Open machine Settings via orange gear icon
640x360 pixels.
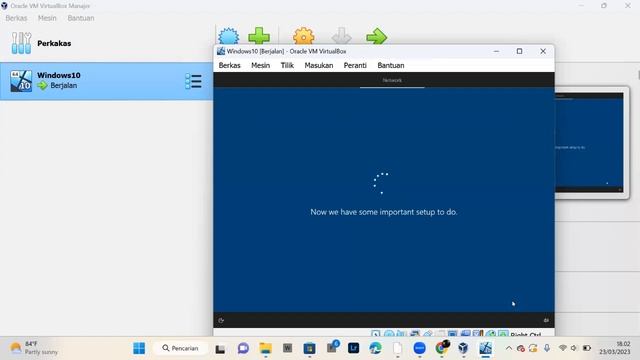point(304,36)
